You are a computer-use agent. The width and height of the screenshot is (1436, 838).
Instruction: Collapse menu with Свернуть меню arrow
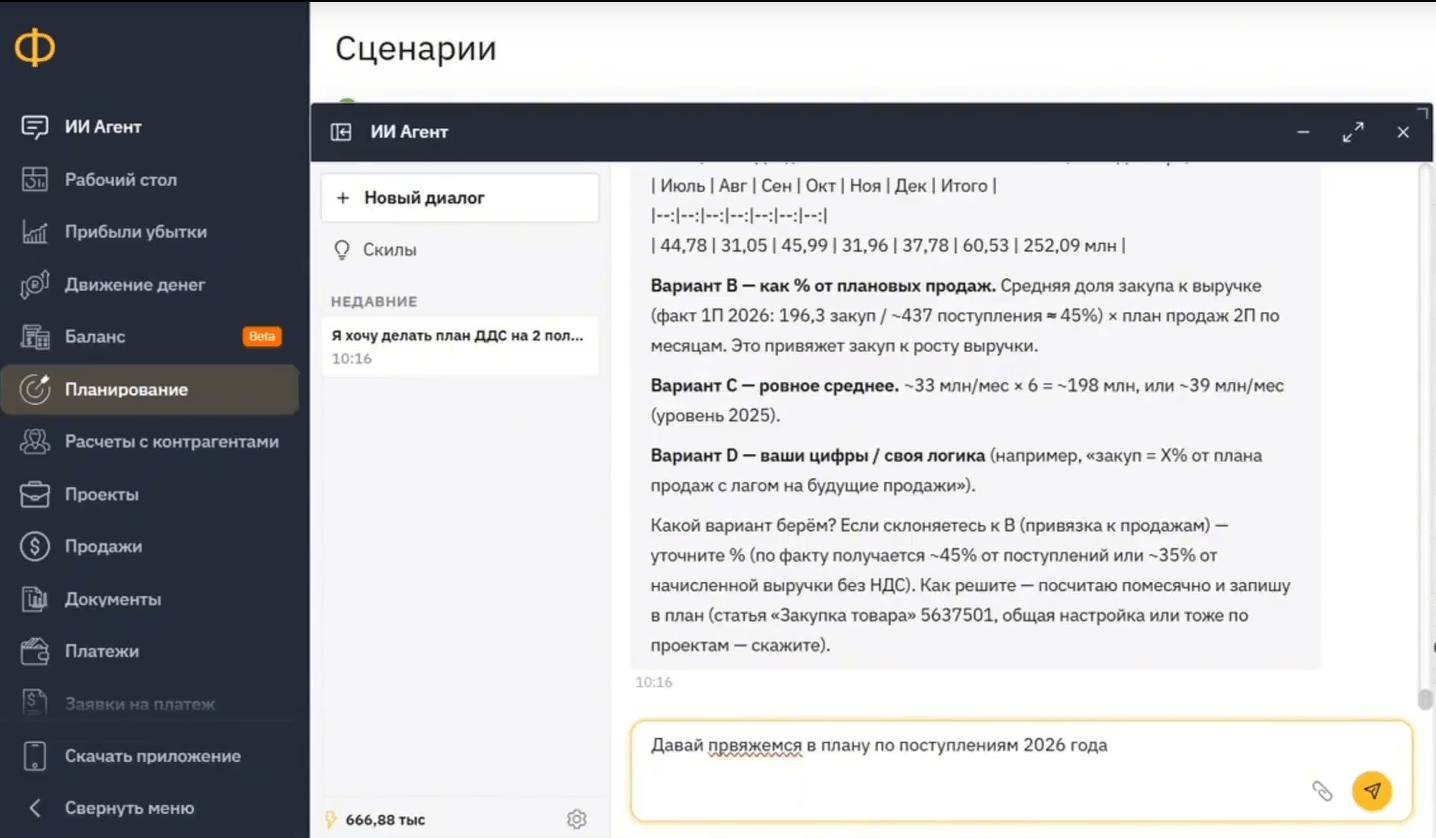coord(35,808)
